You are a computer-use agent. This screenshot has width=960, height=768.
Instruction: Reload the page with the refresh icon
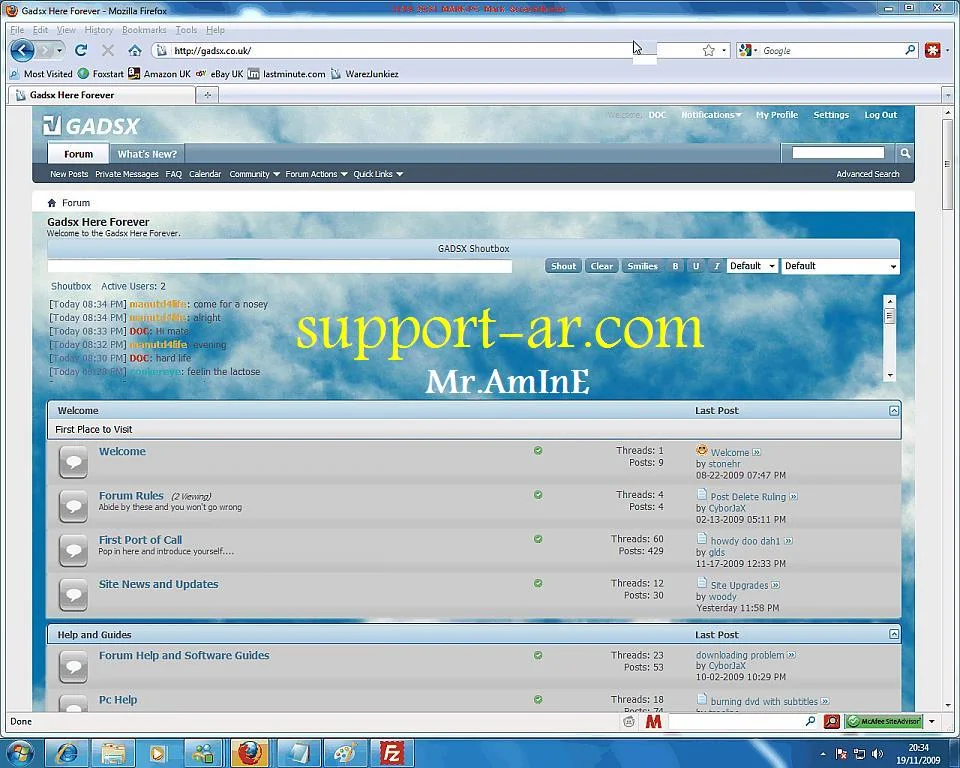tap(81, 50)
